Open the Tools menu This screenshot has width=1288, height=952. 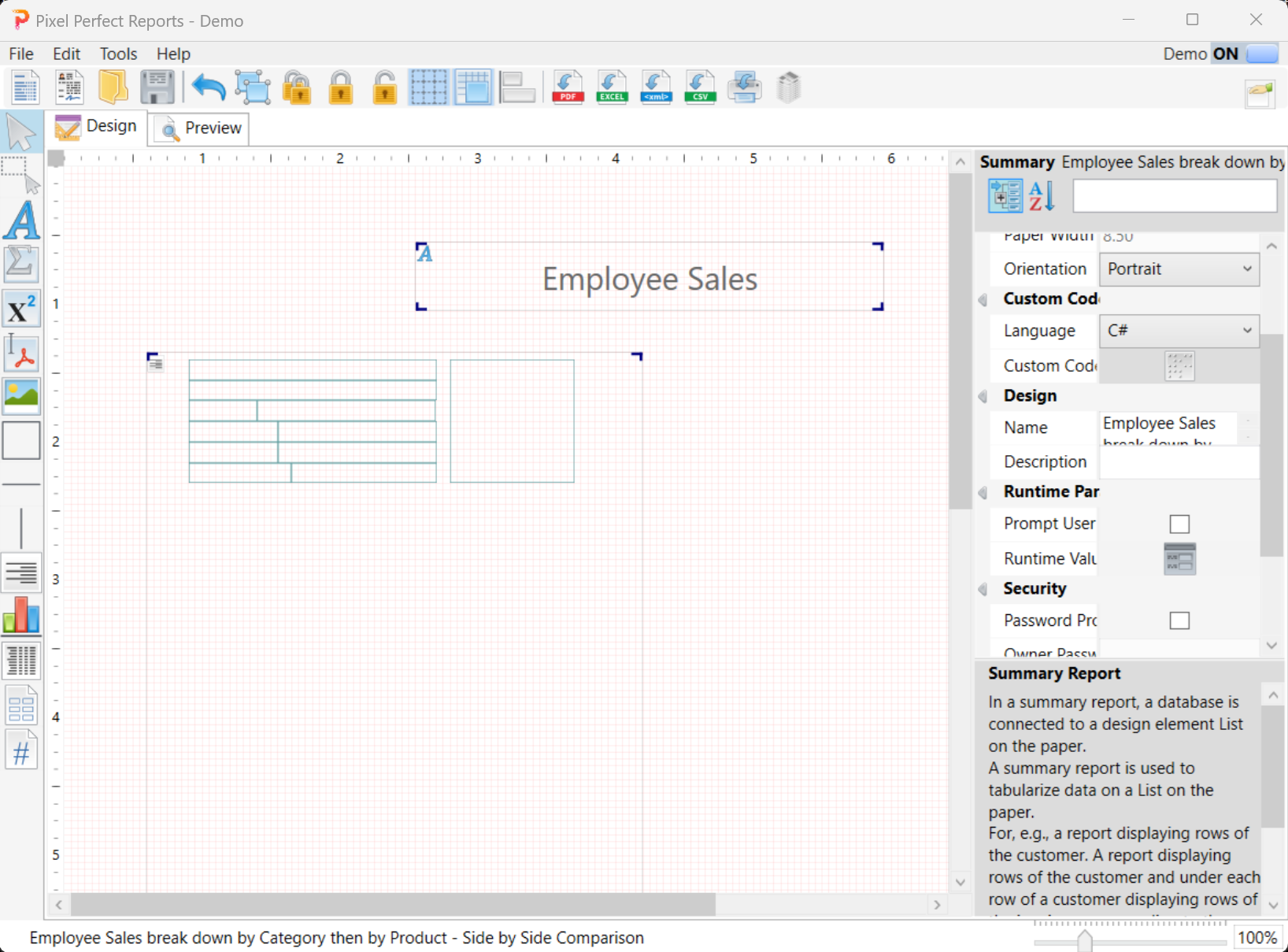click(118, 54)
